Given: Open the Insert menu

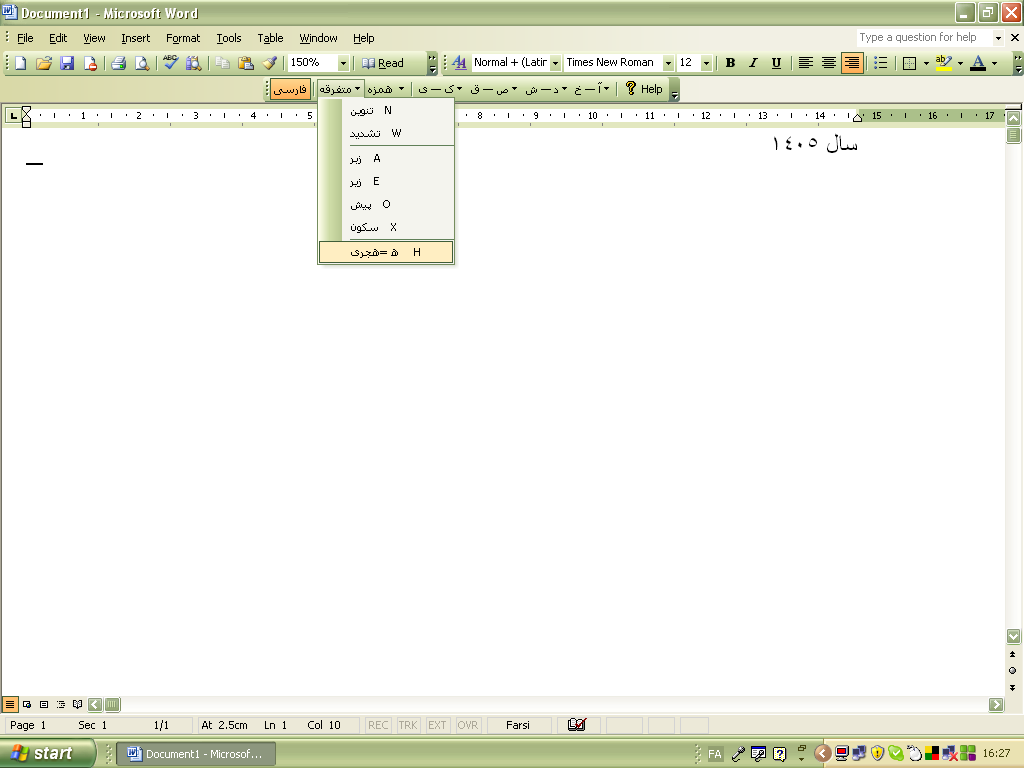Looking at the screenshot, I should [x=135, y=38].
